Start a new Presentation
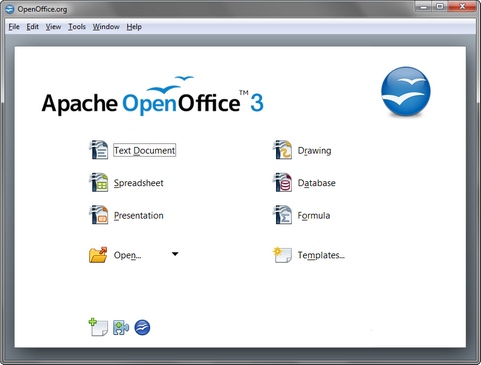This screenshot has height=365, width=481. (x=139, y=215)
